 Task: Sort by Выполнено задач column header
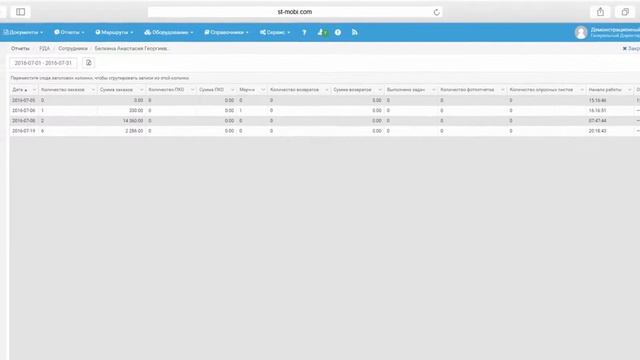tap(406, 90)
